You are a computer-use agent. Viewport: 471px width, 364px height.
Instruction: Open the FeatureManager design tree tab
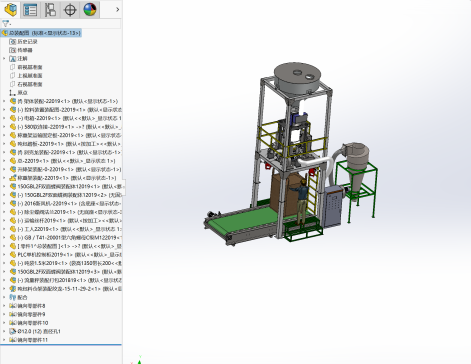(11, 9)
